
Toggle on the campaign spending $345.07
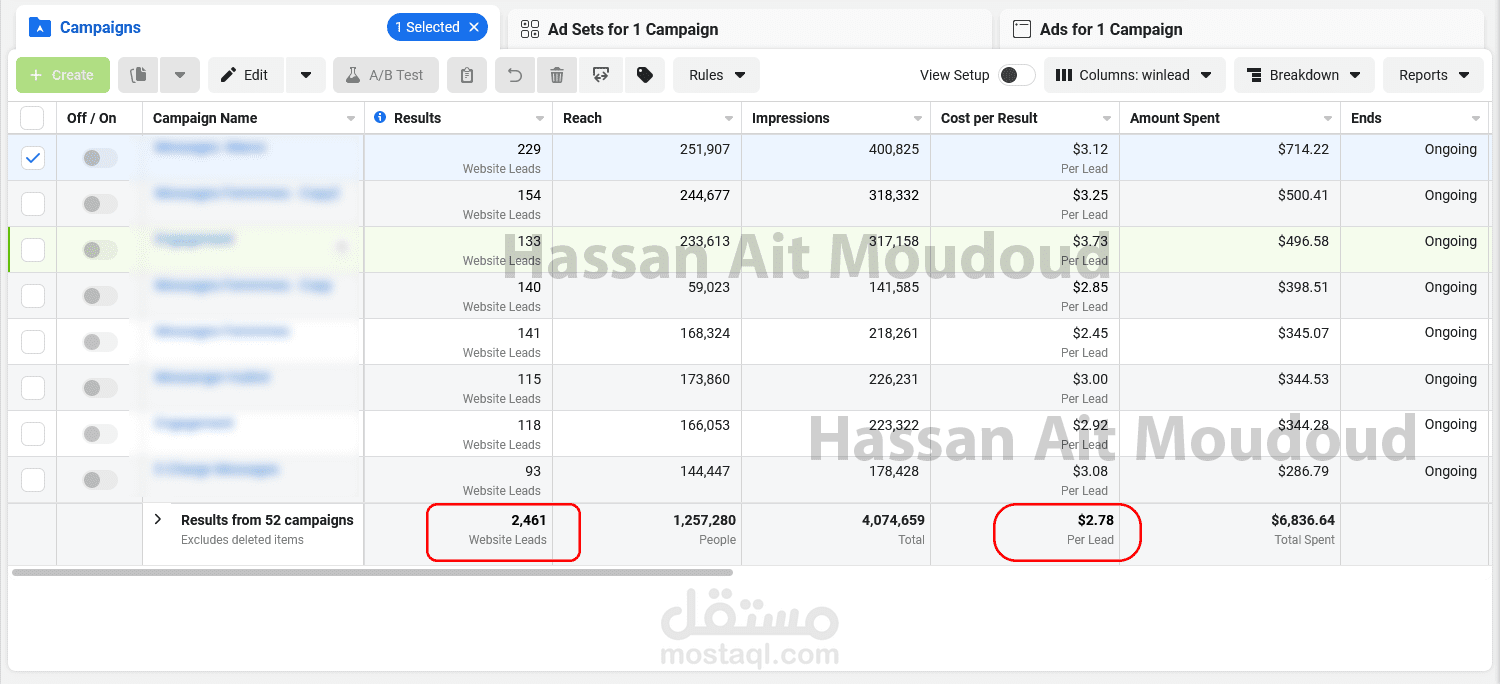[x=99, y=342]
